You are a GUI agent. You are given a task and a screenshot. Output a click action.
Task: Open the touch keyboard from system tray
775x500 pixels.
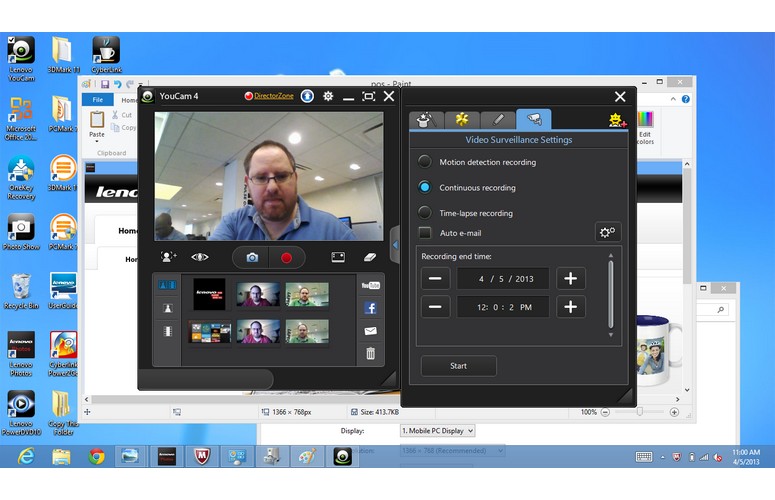click(x=644, y=457)
